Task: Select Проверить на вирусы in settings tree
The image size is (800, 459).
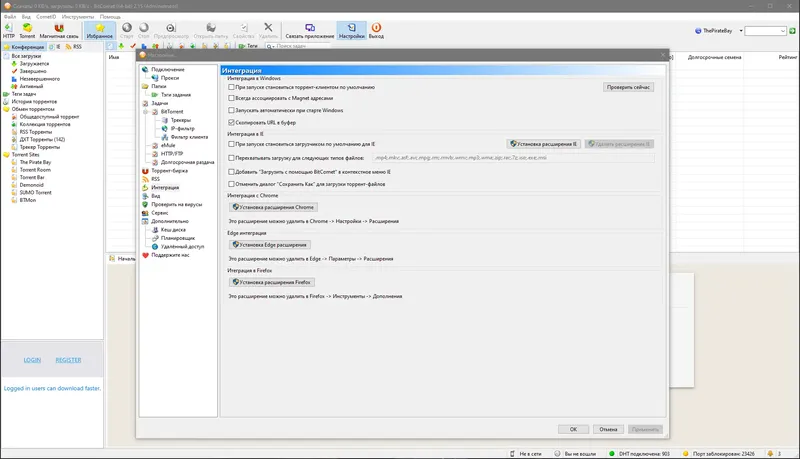Action: click(x=177, y=205)
